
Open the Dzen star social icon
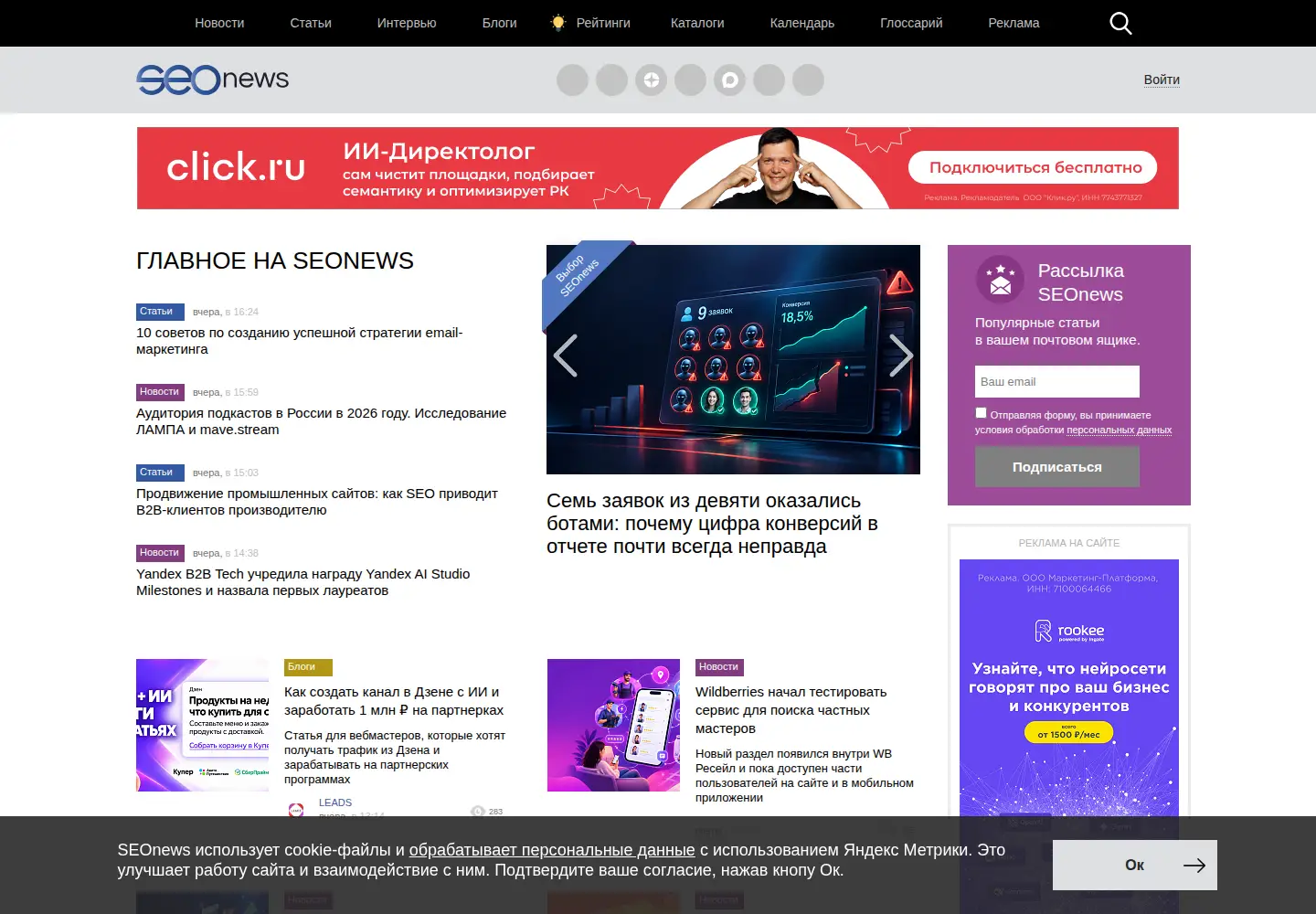click(652, 80)
